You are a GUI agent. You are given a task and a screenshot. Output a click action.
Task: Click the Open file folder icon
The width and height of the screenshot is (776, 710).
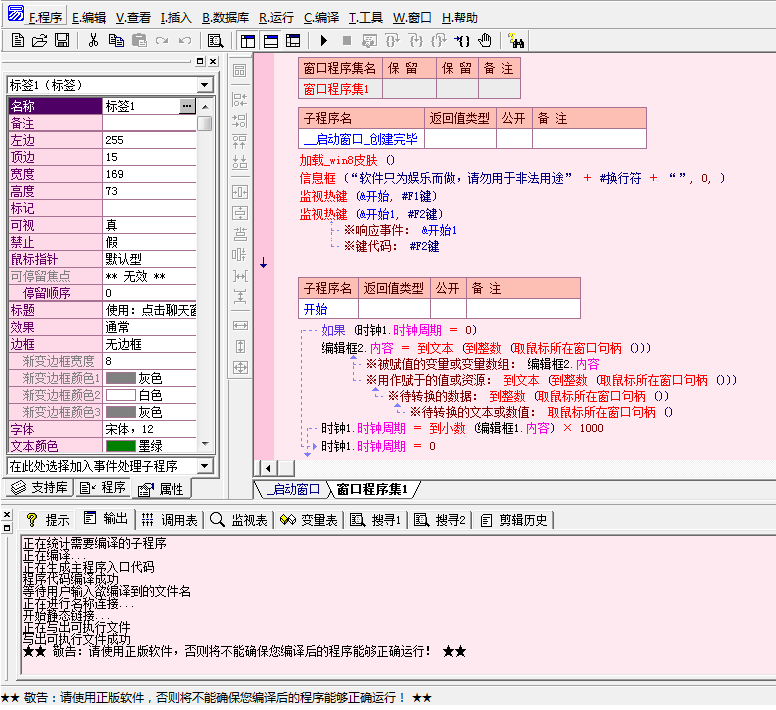pos(40,41)
